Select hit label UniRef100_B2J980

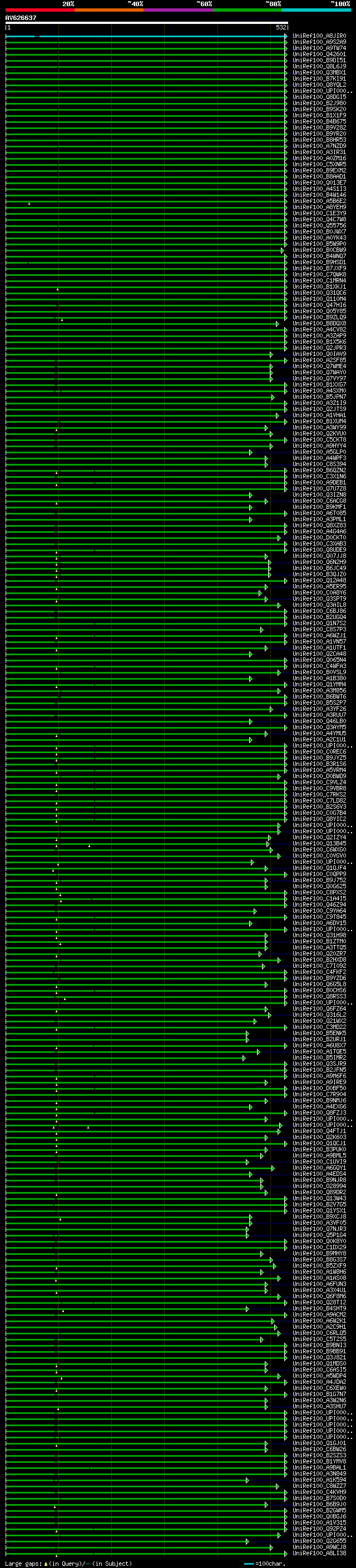[319, 103]
